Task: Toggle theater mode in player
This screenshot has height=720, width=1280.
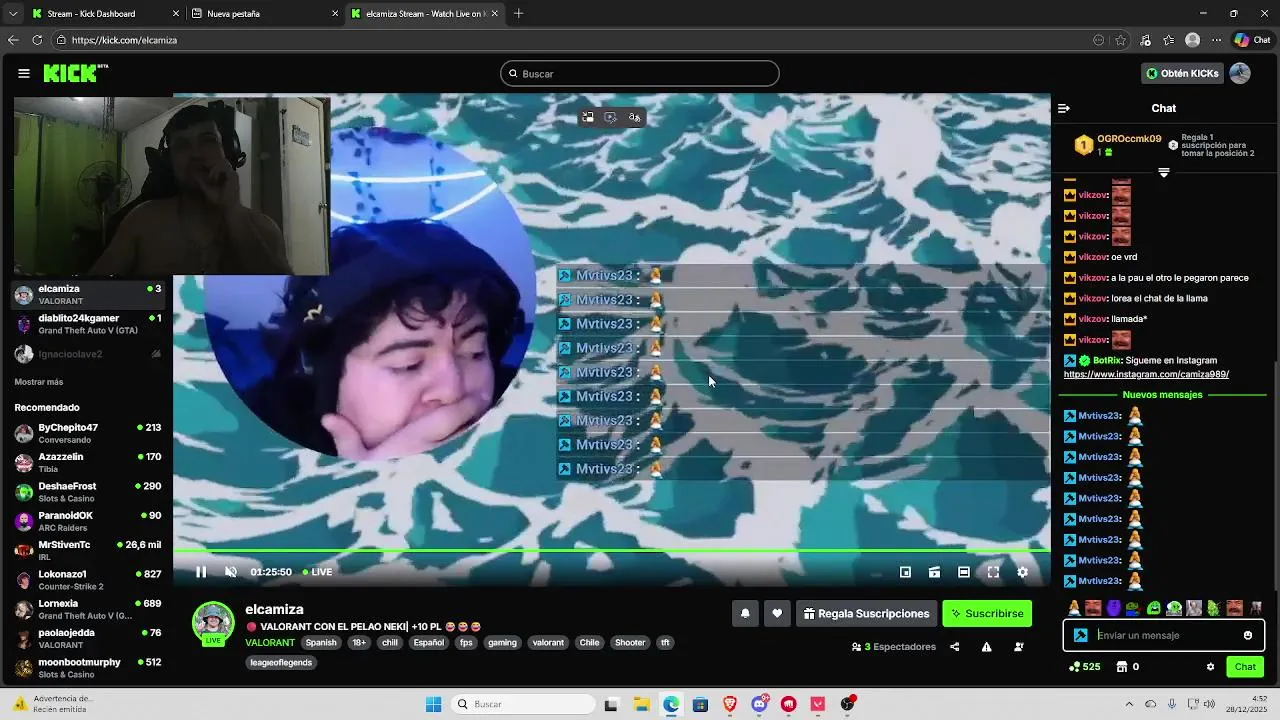Action: coord(963,572)
